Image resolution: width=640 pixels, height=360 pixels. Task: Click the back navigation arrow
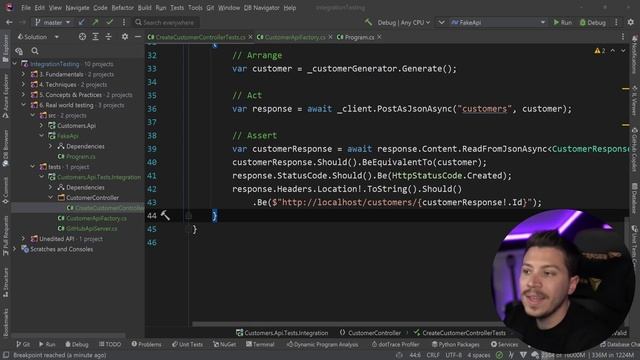(x=9, y=22)
